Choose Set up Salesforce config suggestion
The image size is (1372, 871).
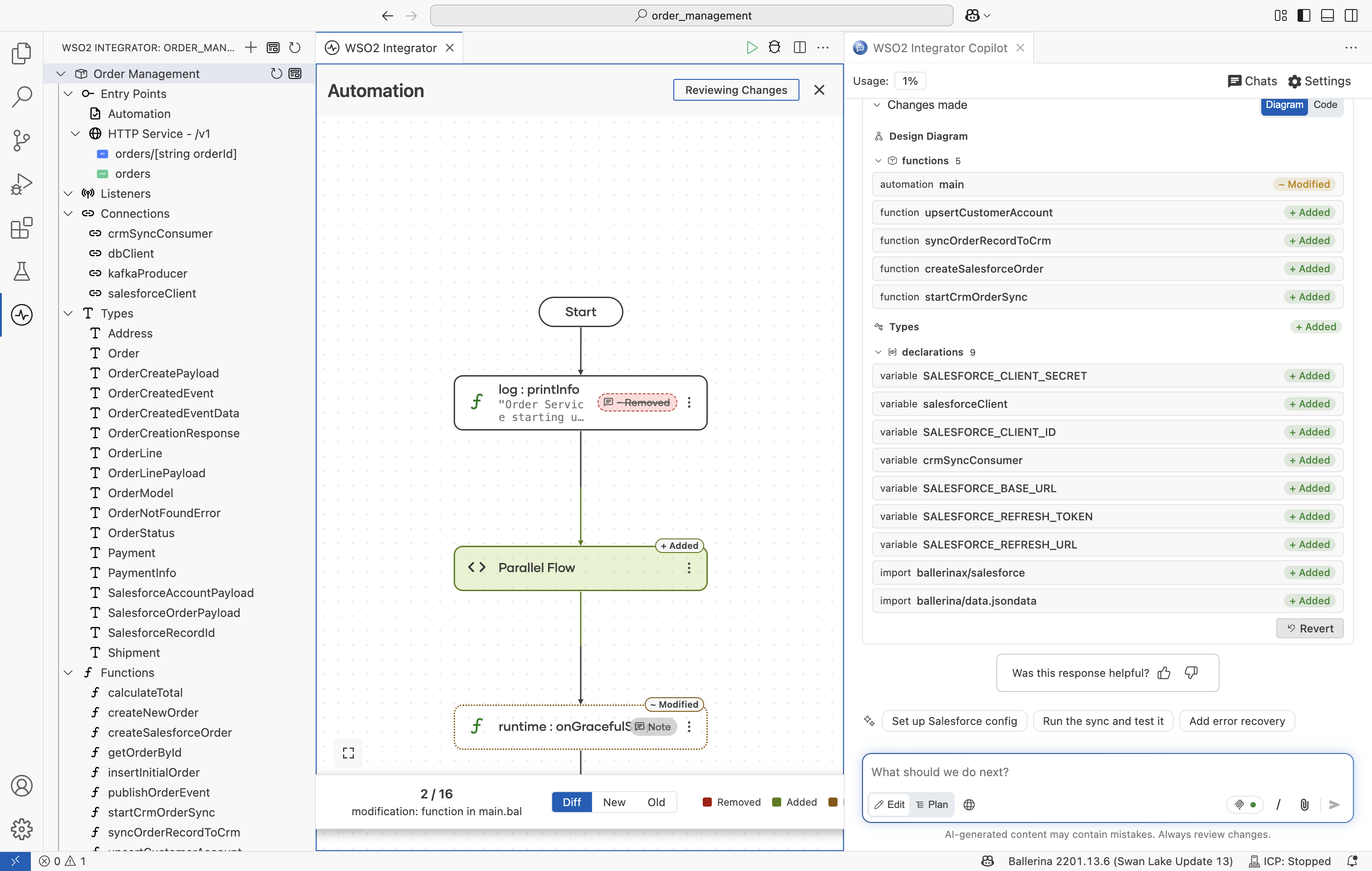pyautogui.click(x=954, y=721)
